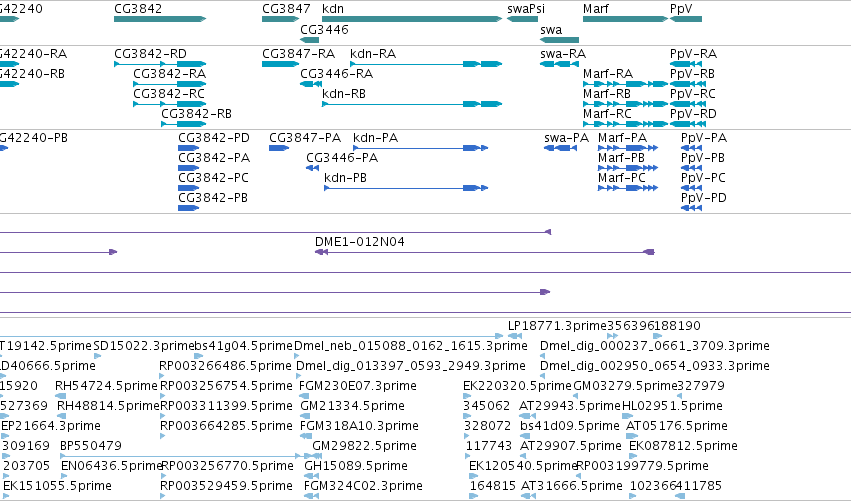851x501 pixels.
Task: Select the Marf gene label
Action: click(595, 9)
